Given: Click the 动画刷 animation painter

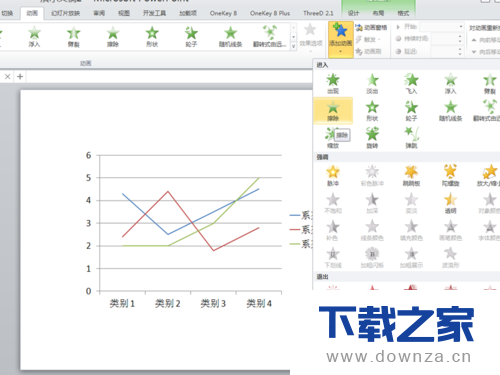Looking at the screenshot, I should click(x=368, y=51).
